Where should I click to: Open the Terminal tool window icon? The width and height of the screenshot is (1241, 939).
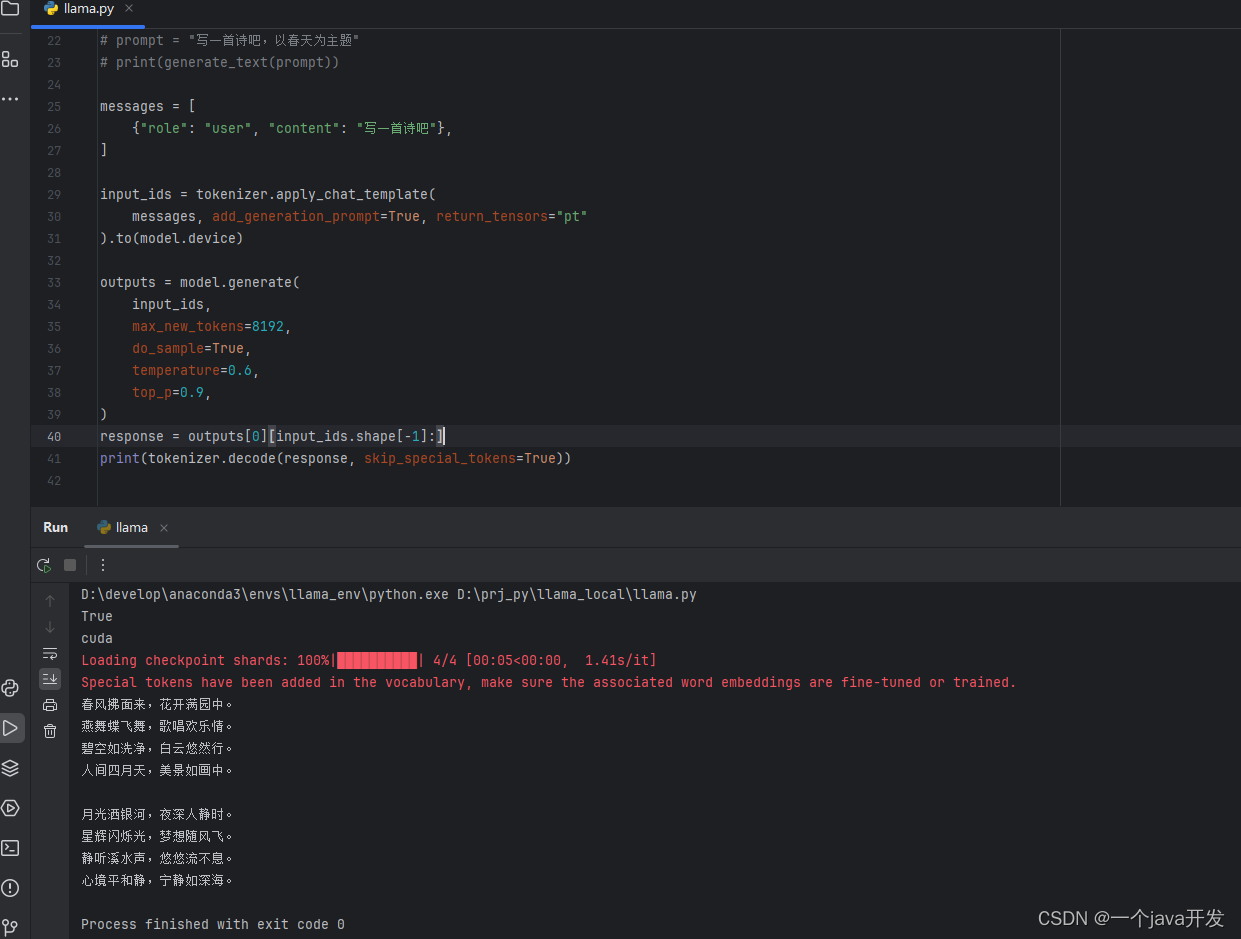coord(10,848)
